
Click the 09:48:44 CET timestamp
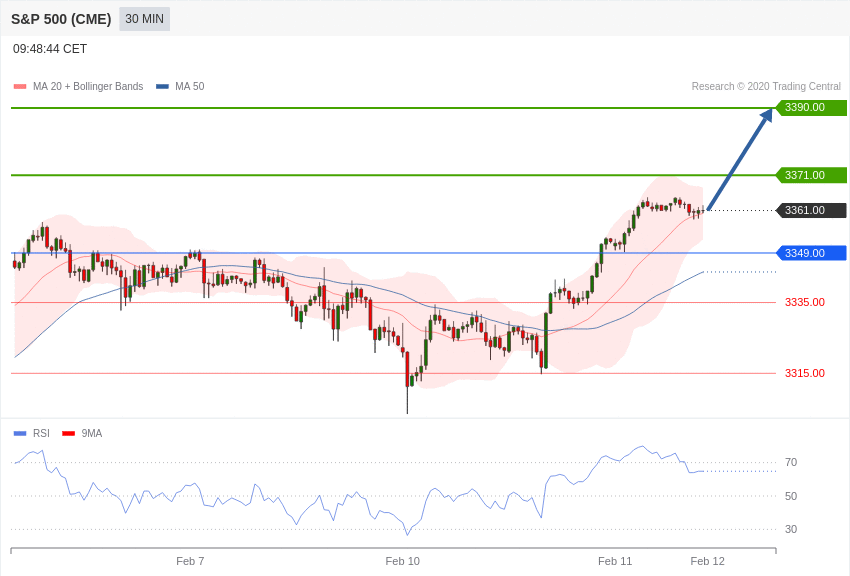(x=50, y=49)
